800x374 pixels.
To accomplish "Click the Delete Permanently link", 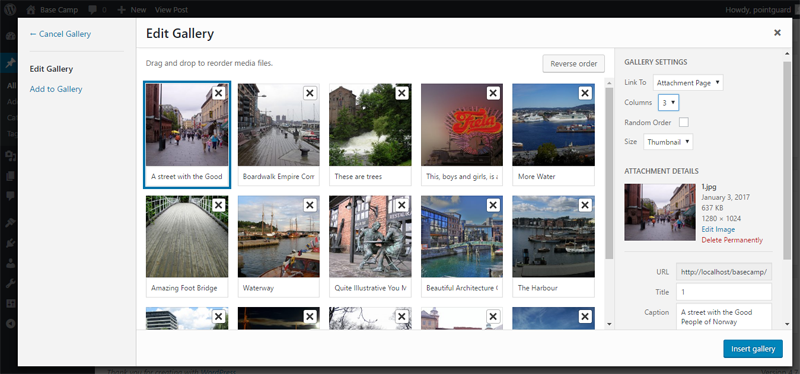I will point(732,240).
